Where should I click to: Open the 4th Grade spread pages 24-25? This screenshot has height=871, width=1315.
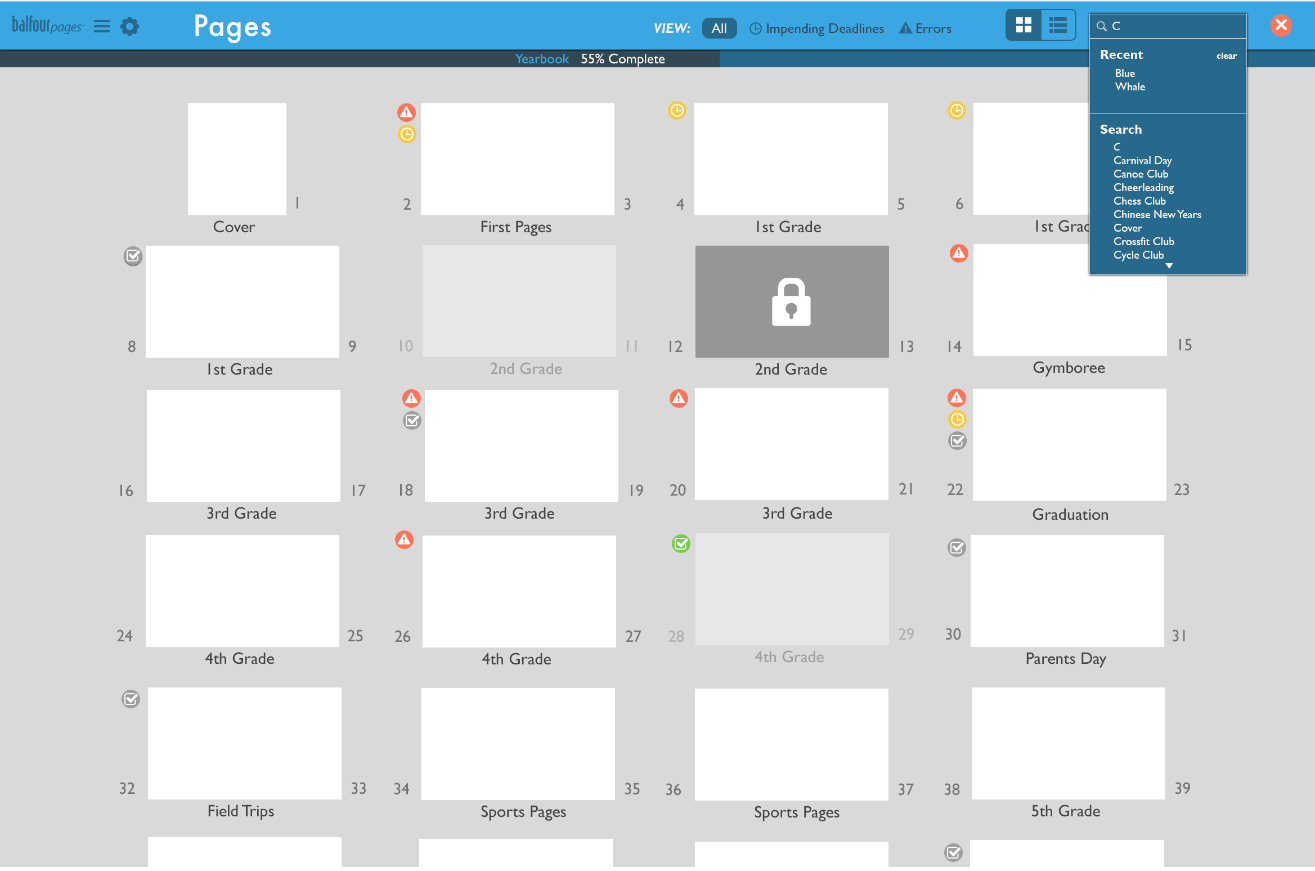pos(242,591)
